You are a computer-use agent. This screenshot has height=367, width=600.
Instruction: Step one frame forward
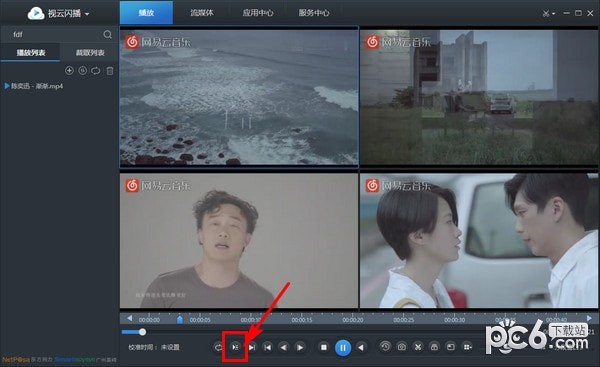point(300,347)
